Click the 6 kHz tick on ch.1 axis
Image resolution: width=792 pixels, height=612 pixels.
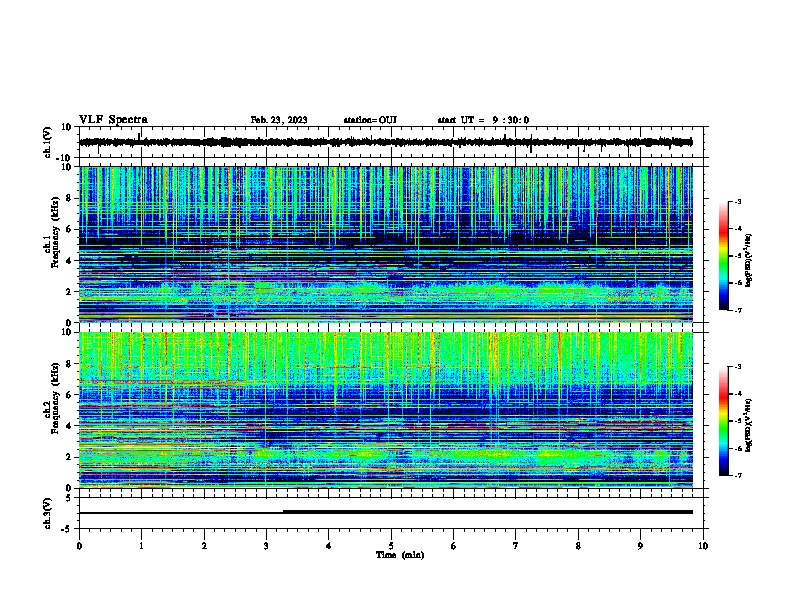[x=69, y=229]
